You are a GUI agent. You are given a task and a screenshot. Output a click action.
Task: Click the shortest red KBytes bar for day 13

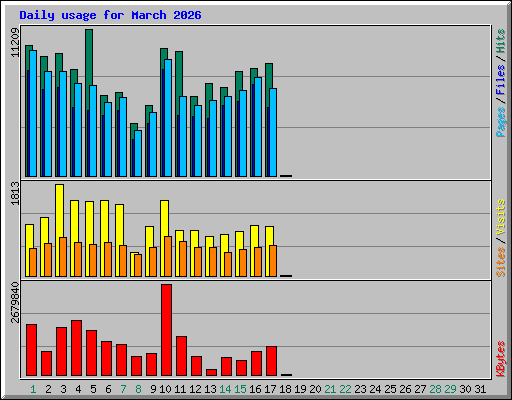[x=211, y=372]
